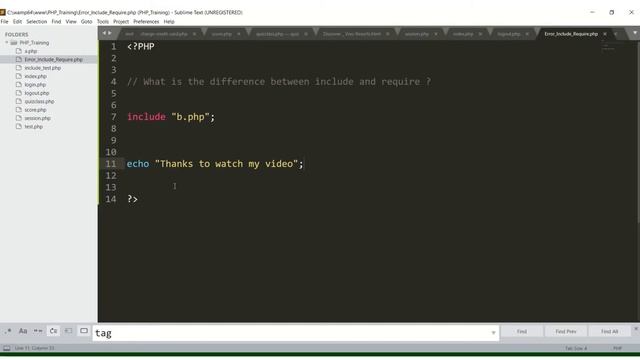Toggle regular expression search option
The image size is (640, 360).
pyautogui.click(x=8, y=331)
